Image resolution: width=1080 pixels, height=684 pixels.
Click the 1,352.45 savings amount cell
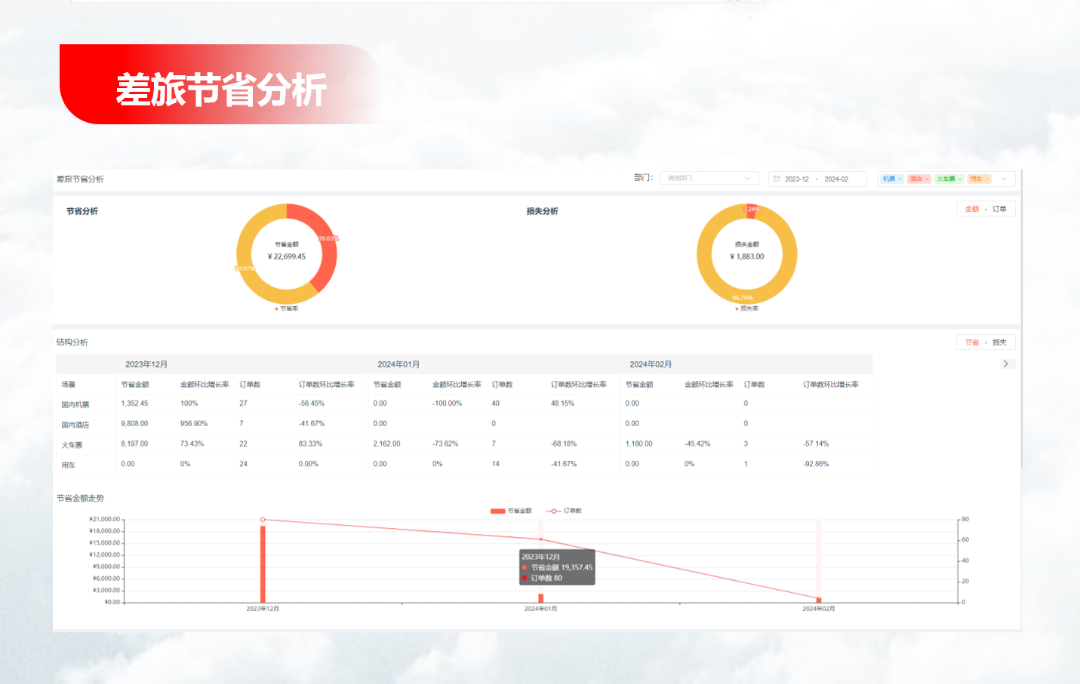(x=134, y=404)
